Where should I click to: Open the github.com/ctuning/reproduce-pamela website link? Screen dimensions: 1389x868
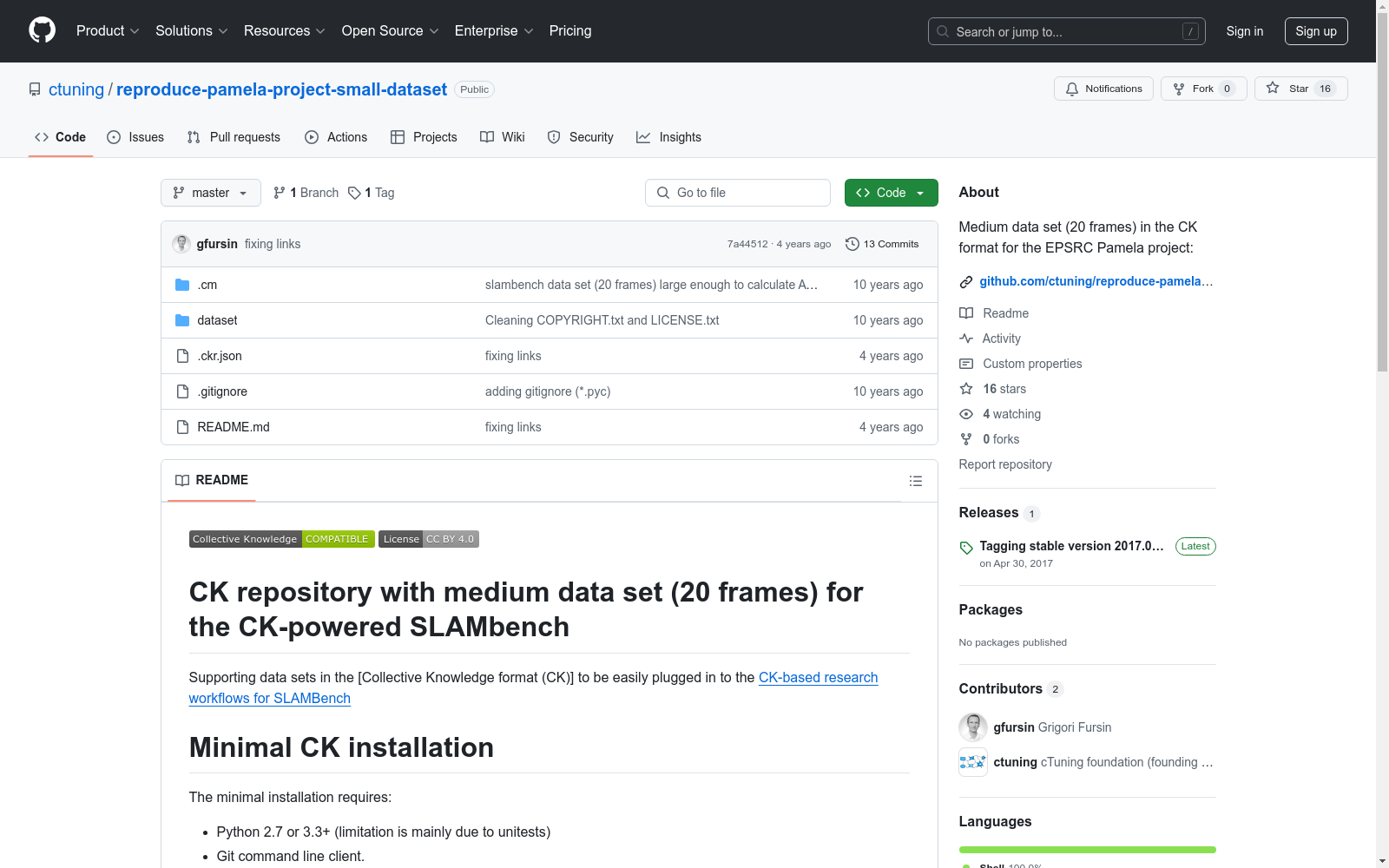(x=1096, y=281)
